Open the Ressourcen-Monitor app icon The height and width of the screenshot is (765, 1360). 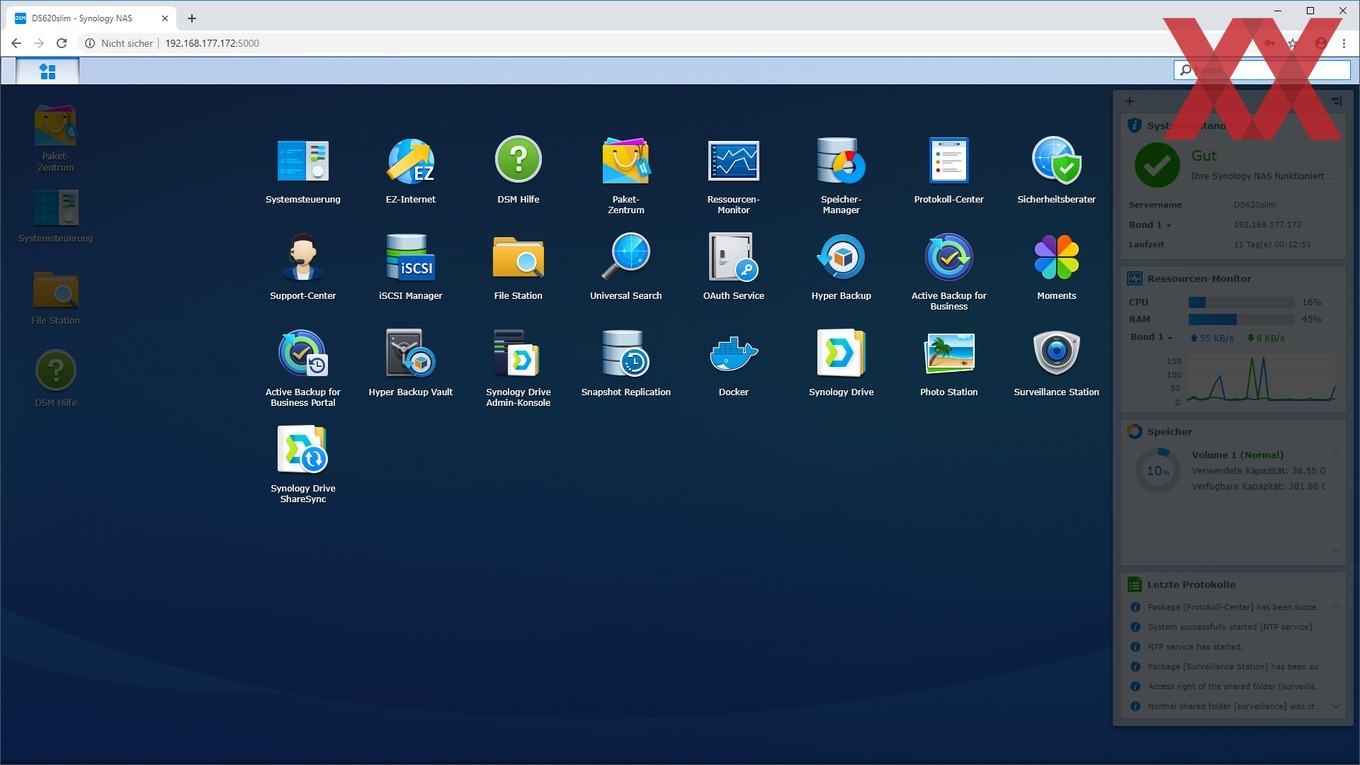point(733,161)
